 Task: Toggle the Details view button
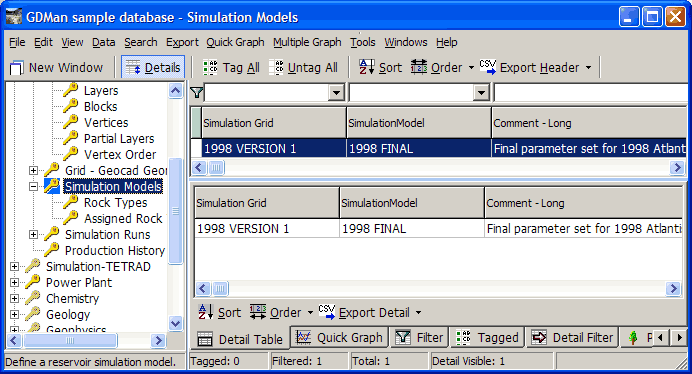click(x=153, y=68)
